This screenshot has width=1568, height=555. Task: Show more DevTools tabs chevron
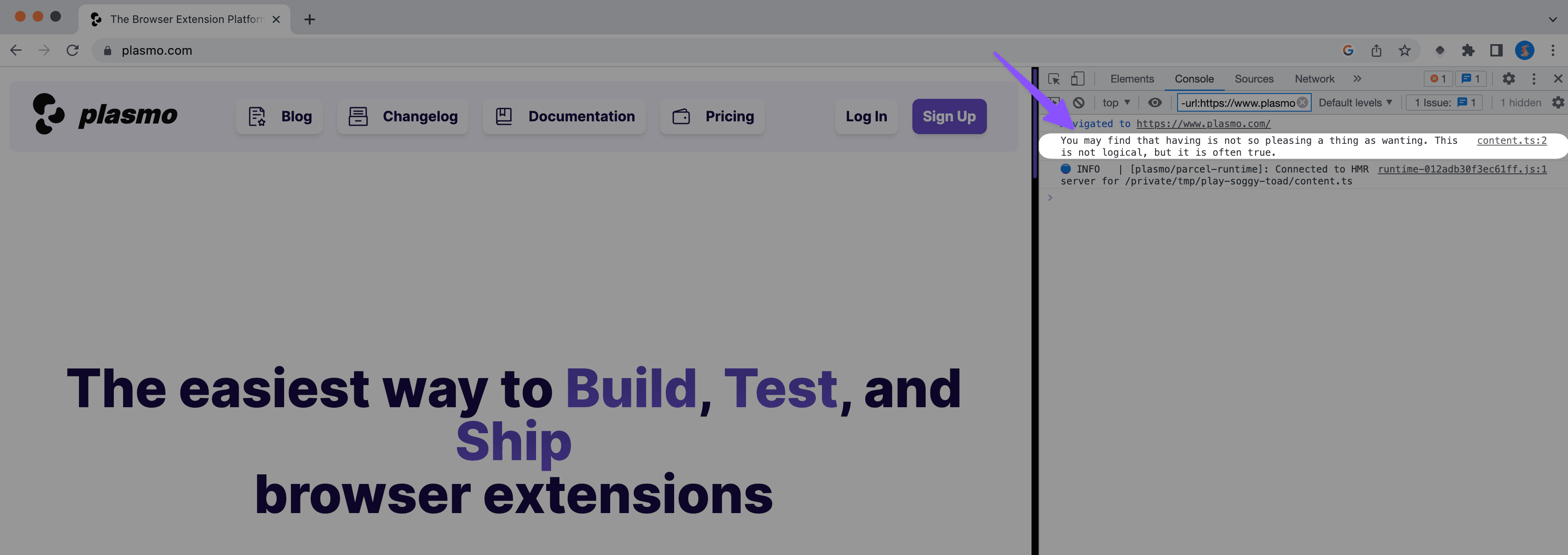1357,79
